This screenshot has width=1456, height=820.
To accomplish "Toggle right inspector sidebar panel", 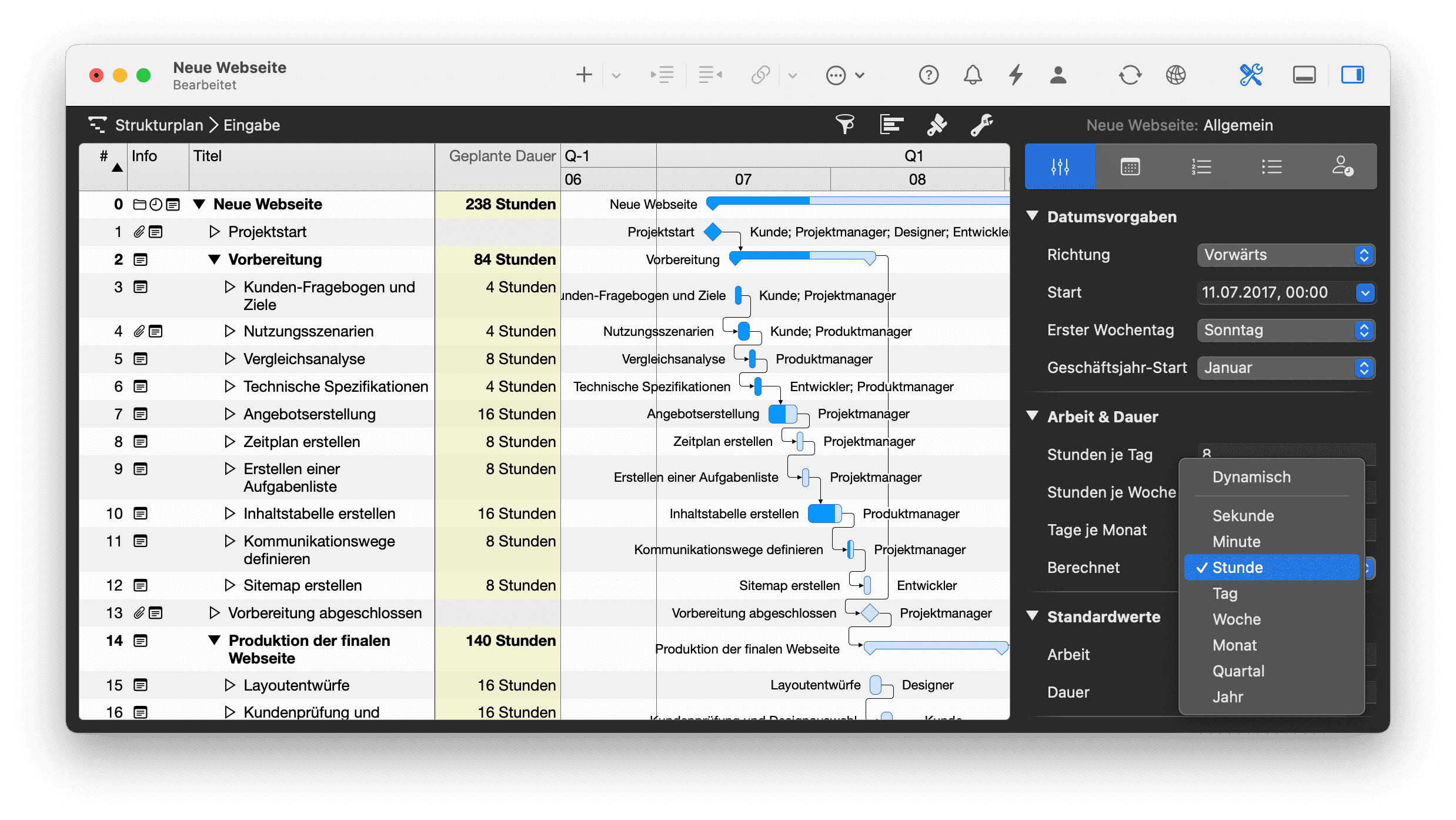I will pos(1352,75).
